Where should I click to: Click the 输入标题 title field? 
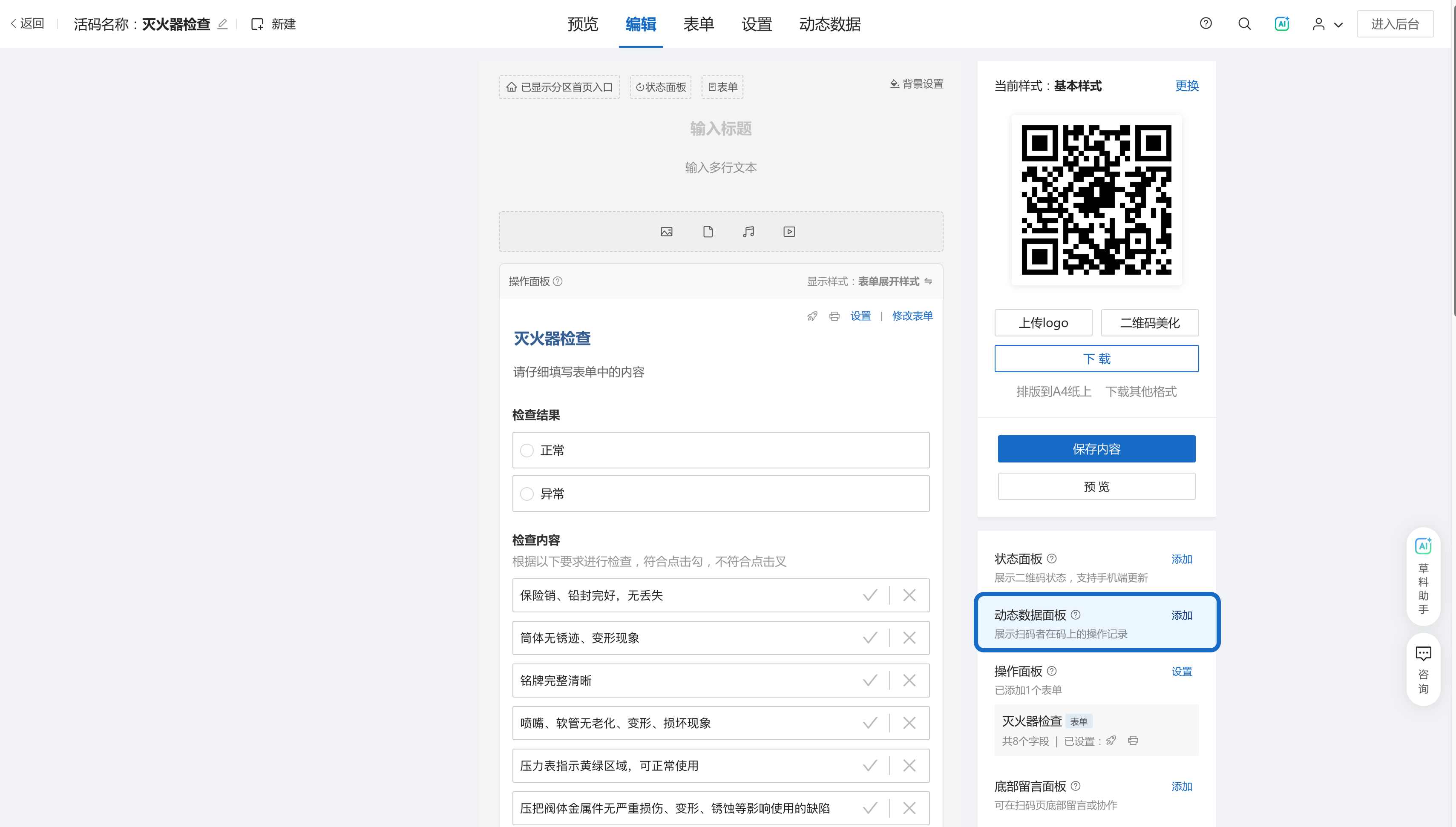point(720,129)
